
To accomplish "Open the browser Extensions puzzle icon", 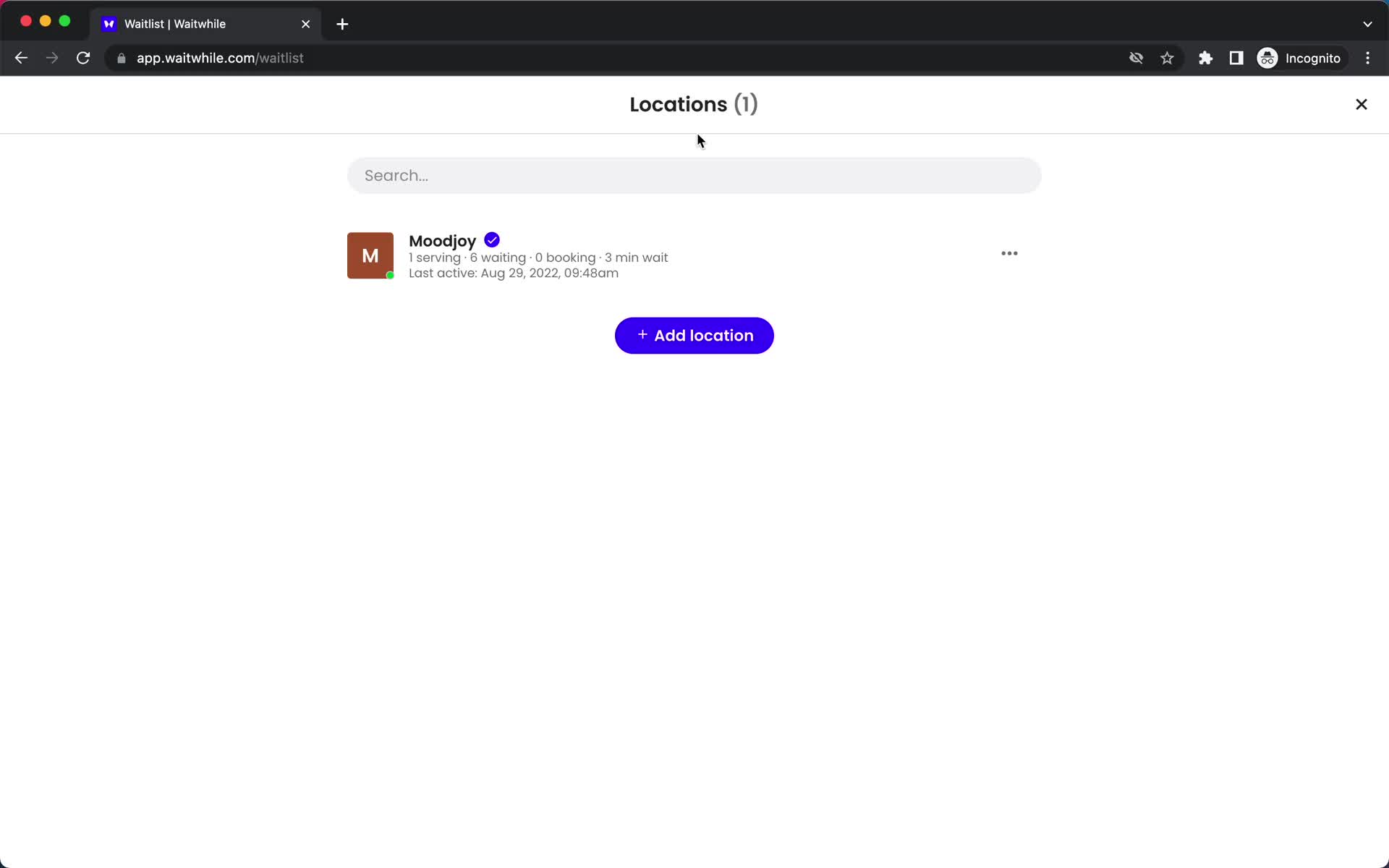I will (x=1205, y=58).
